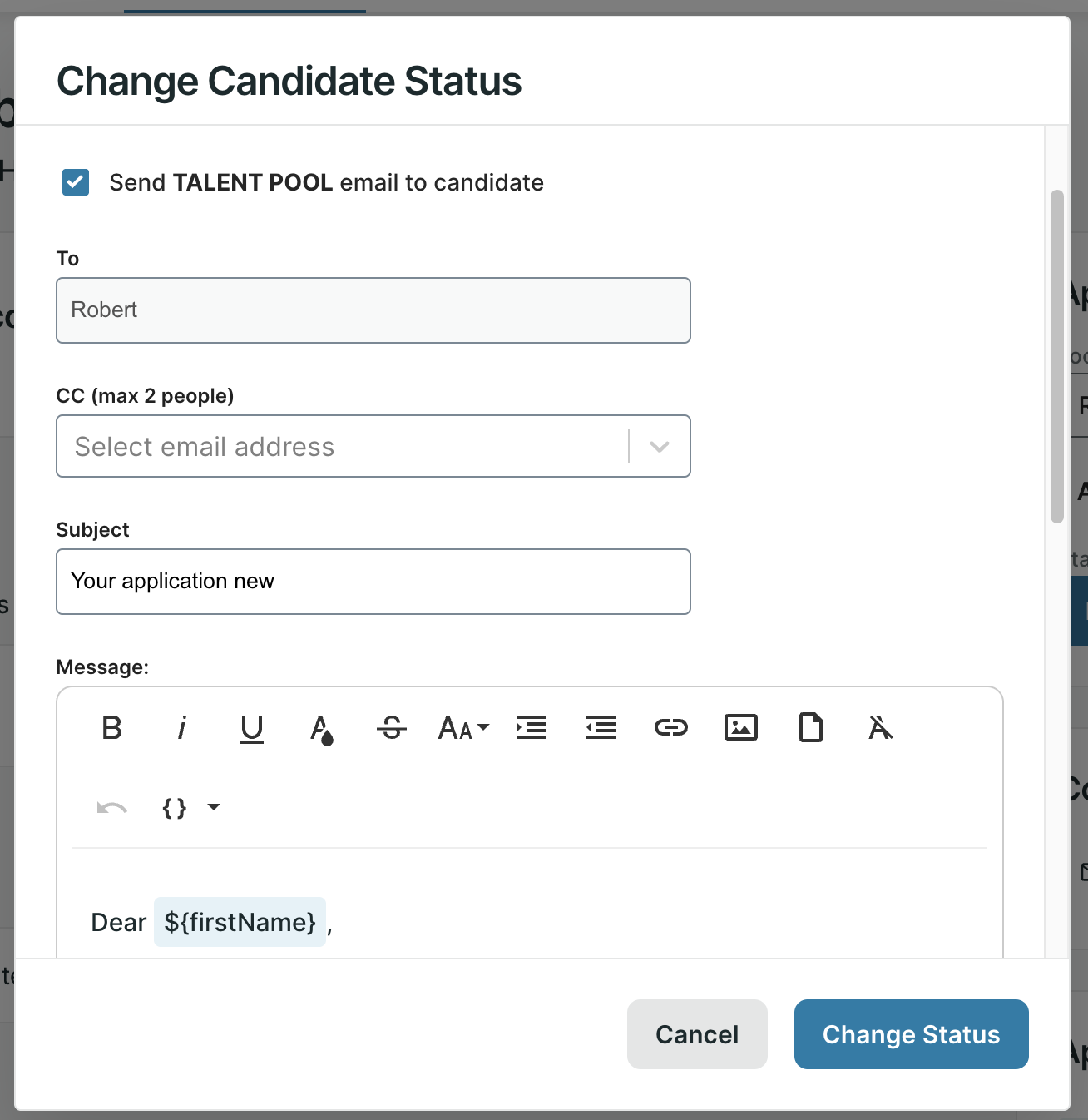The image size is (1088, 1120).
Task: Apply italic formatting to message text
Action: point(182,728)
